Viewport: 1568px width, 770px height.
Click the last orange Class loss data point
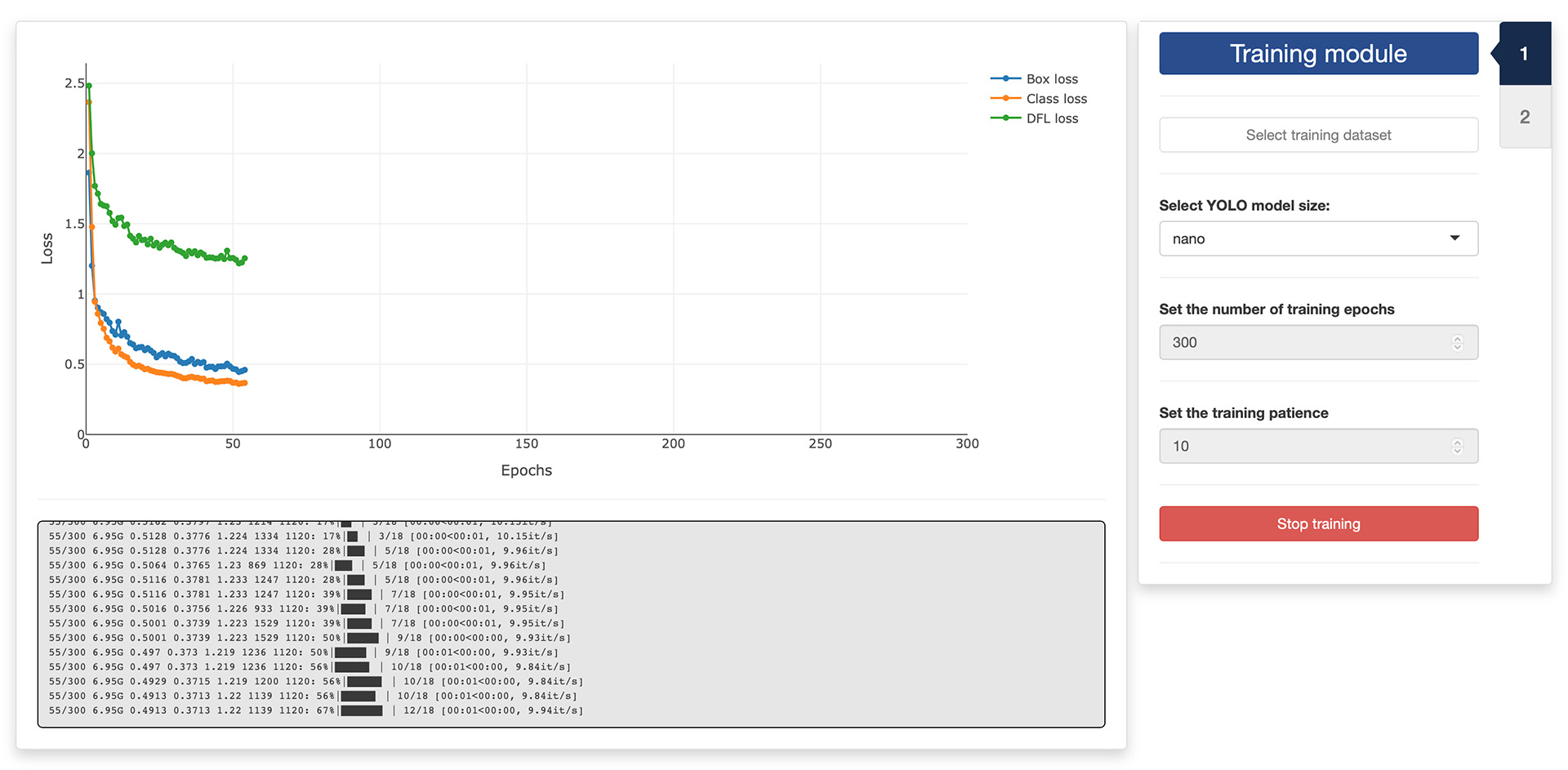[x=244, y=383]
